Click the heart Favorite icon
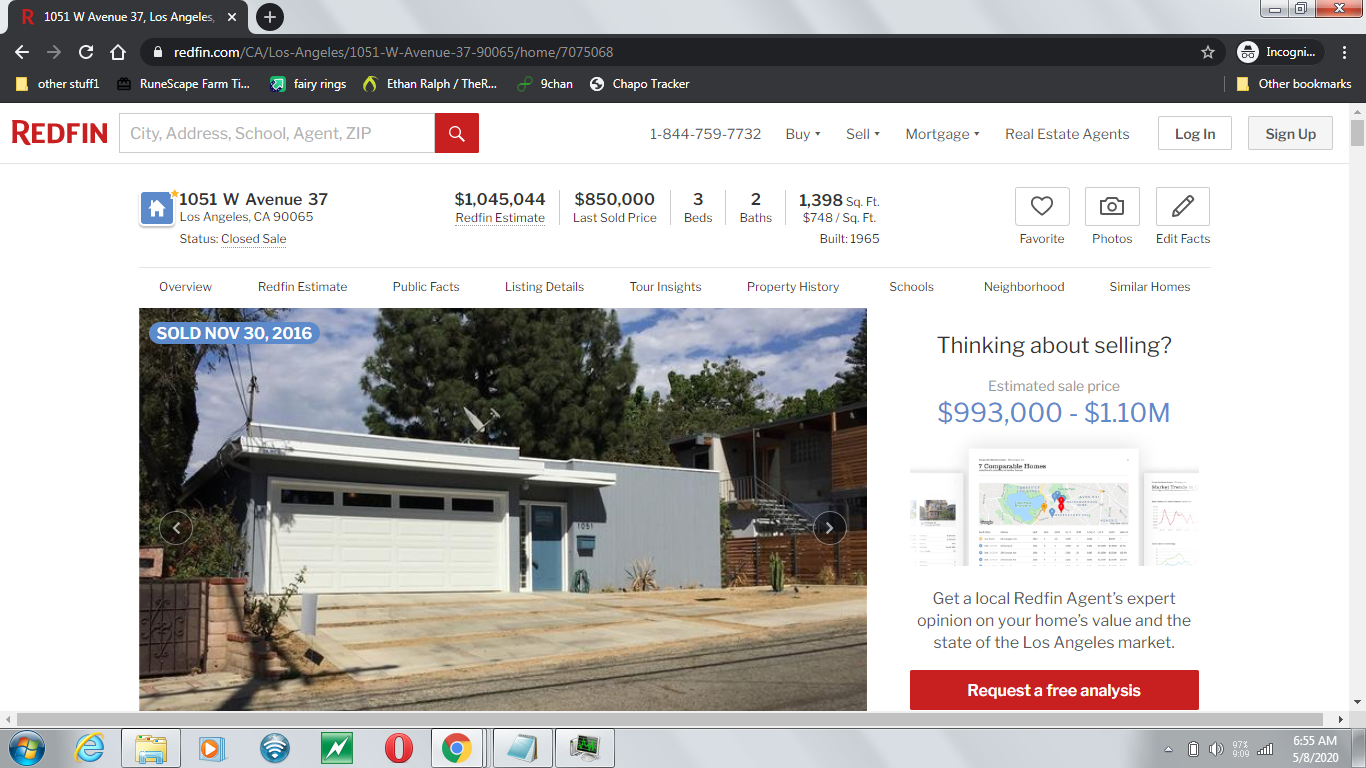This screenshot has height=768, width=1366. (x=1042, y=207)
